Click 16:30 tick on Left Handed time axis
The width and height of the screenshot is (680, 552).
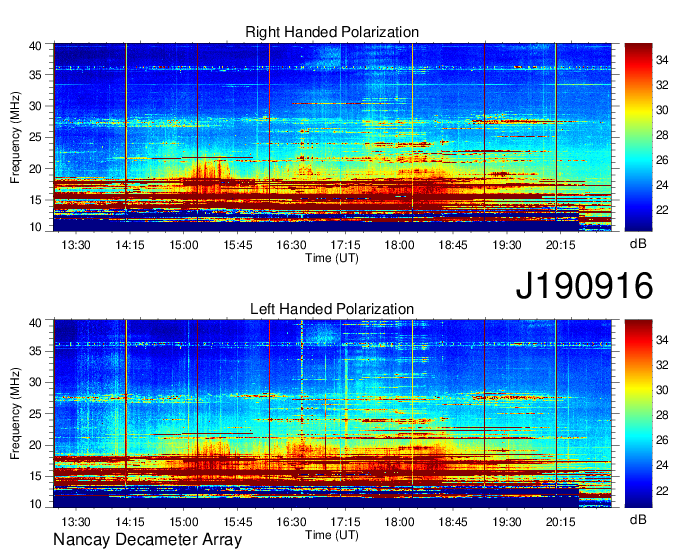(291, 522)
